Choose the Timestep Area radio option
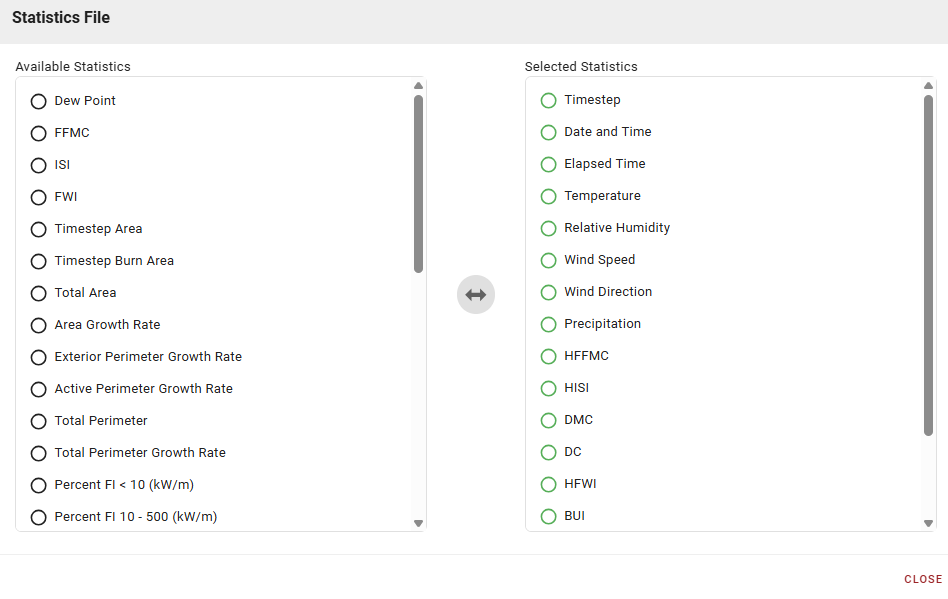Screen dimensions: 948x599 pyautogui.click(x=39, y=229)
